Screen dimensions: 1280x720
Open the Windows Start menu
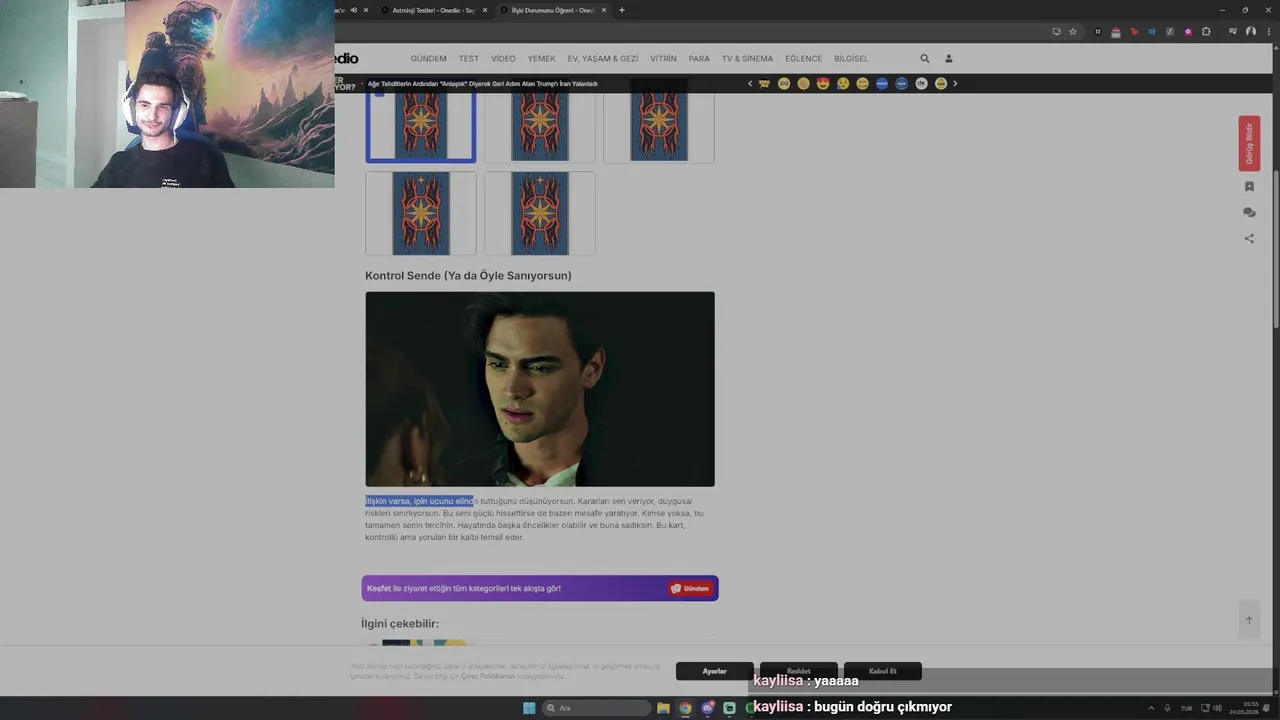point(529,708)
